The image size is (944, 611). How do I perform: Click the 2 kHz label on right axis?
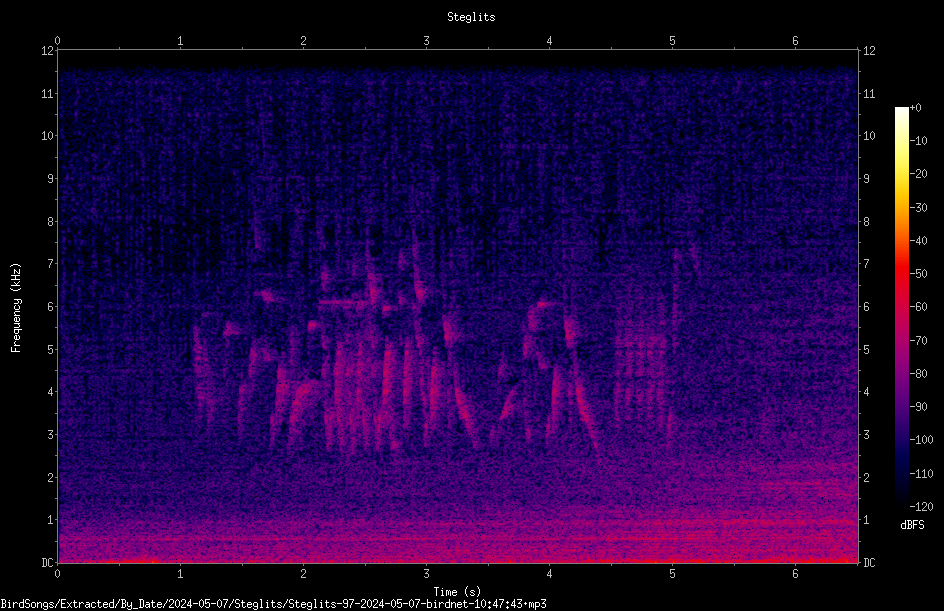click(x=866, y=477)
